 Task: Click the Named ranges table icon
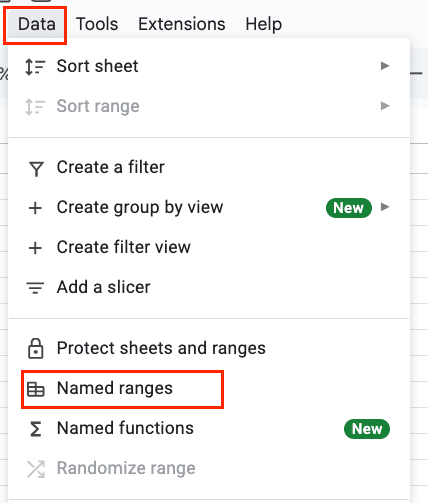(36, 389)
